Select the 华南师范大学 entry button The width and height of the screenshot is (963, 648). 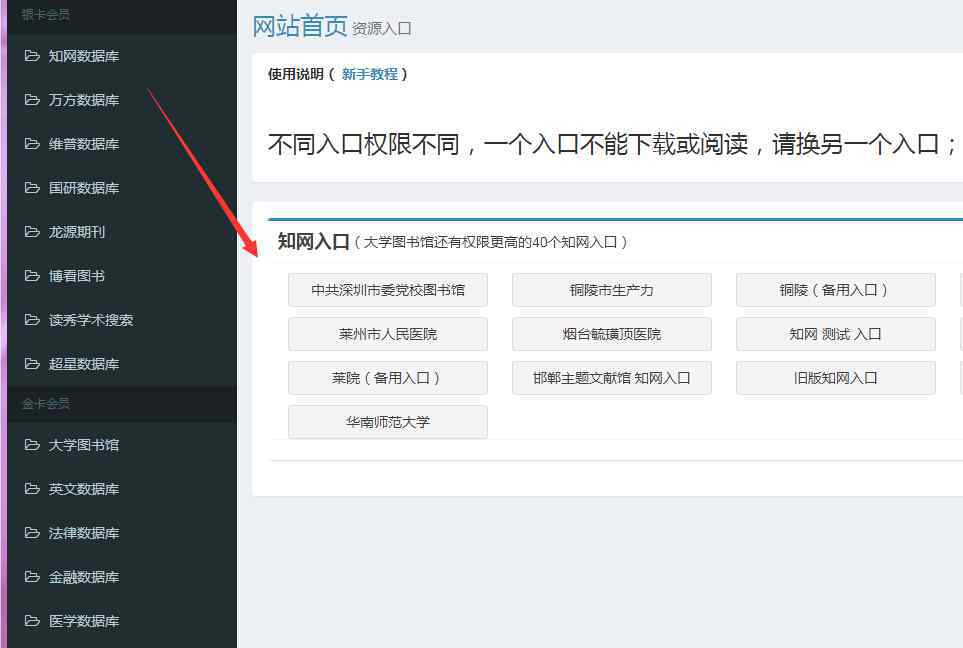click(x=388, y=422)
